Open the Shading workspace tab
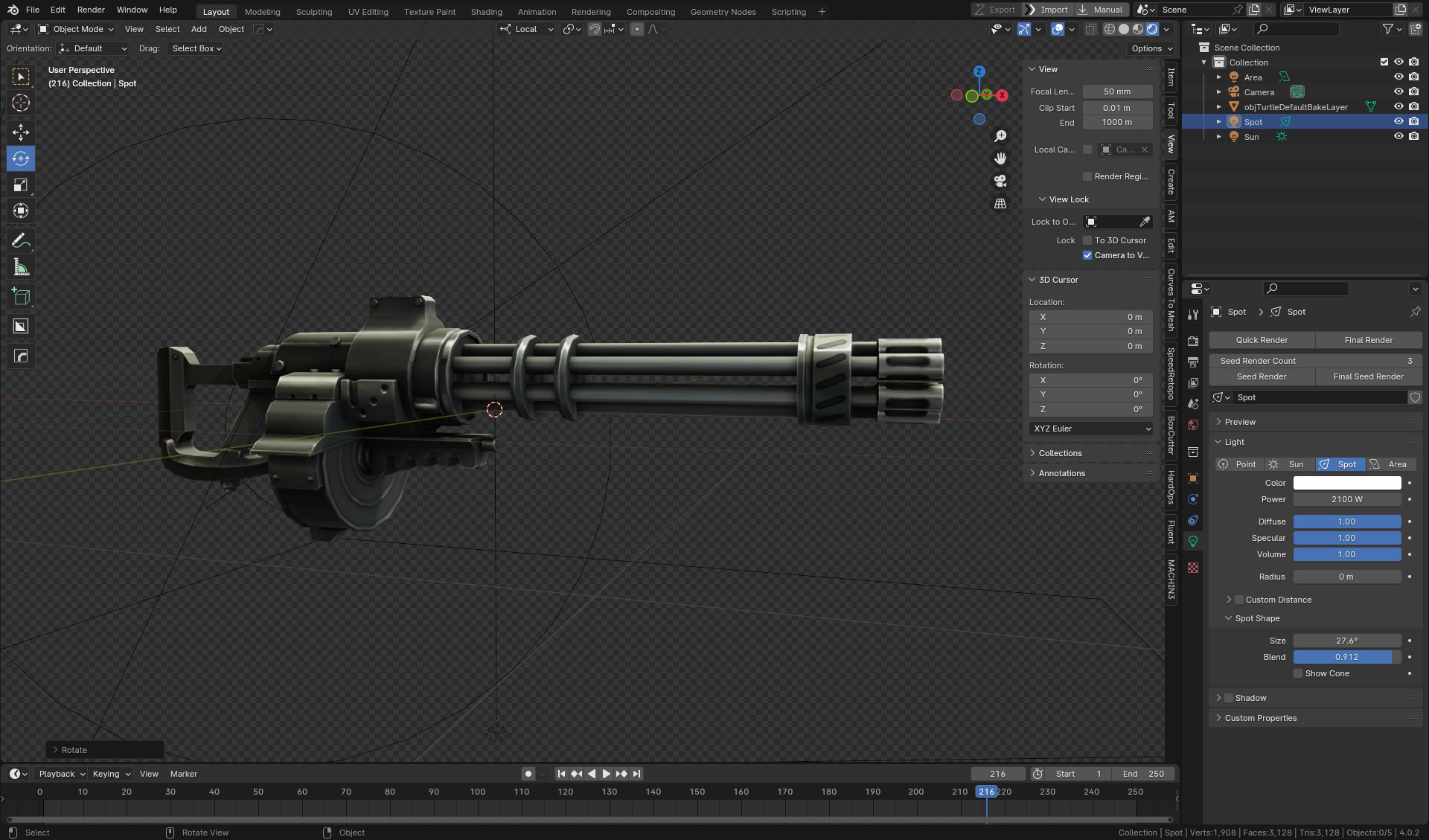Viewport: 1429px width, 840px height. (486, 11)
